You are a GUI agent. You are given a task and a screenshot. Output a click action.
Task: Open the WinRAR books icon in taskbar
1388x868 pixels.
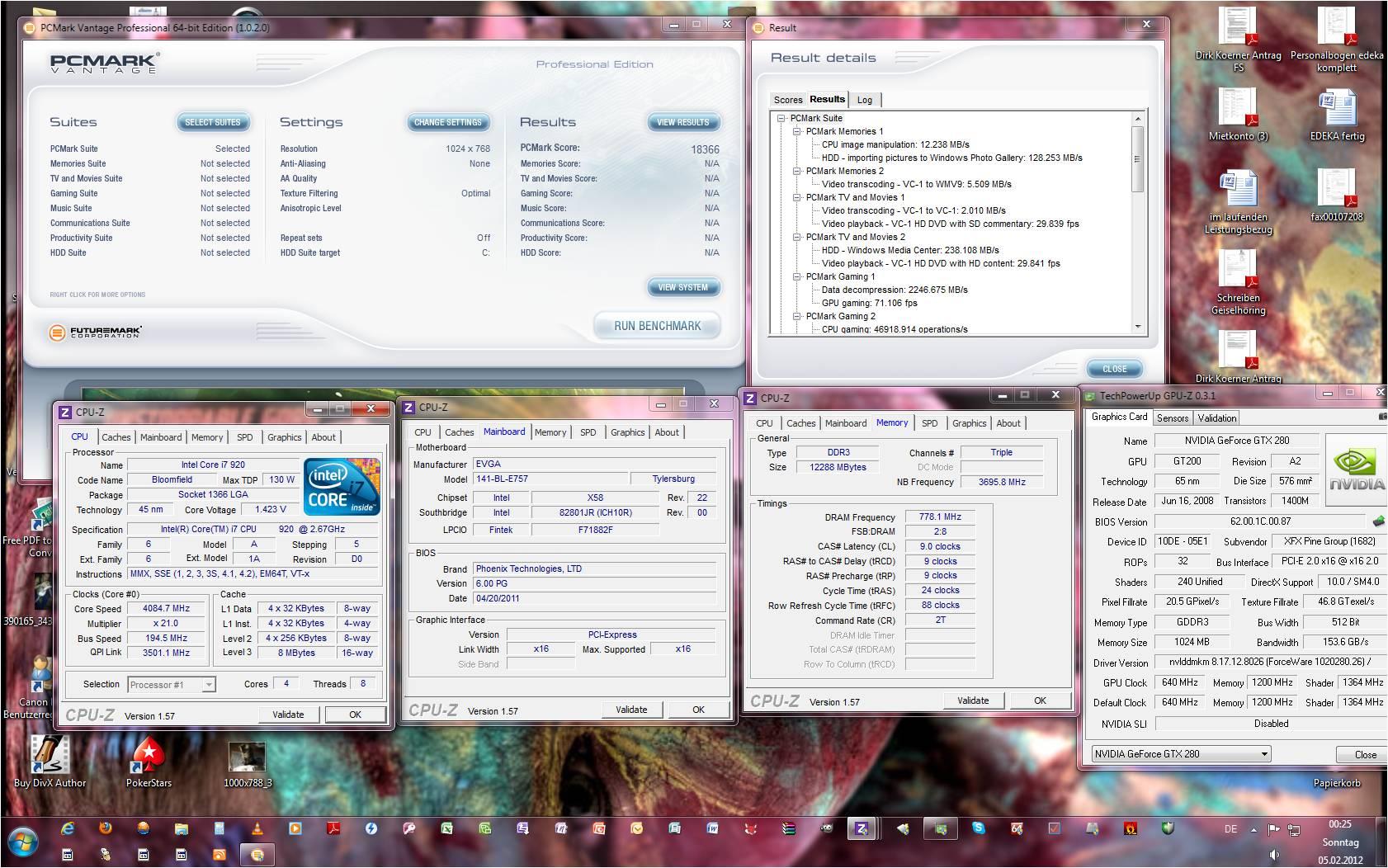[x=788, y=828]
